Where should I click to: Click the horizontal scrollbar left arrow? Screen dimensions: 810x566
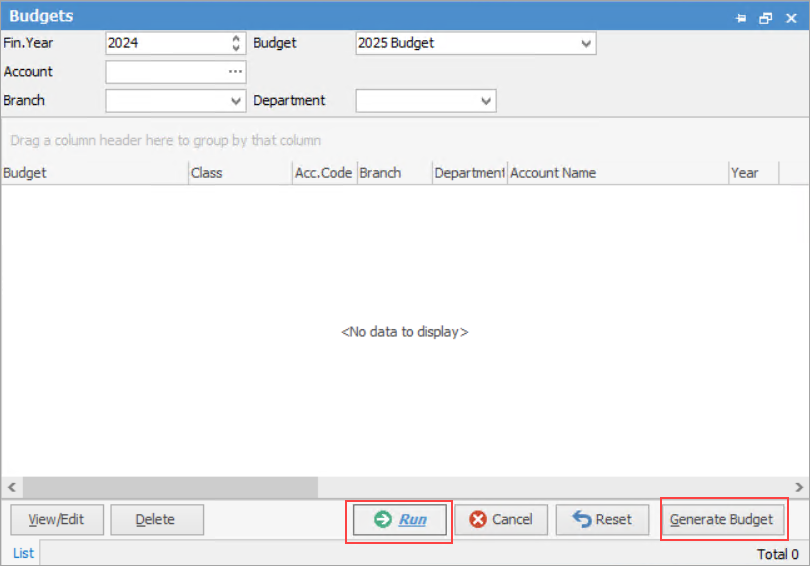[x=12, y=487]
